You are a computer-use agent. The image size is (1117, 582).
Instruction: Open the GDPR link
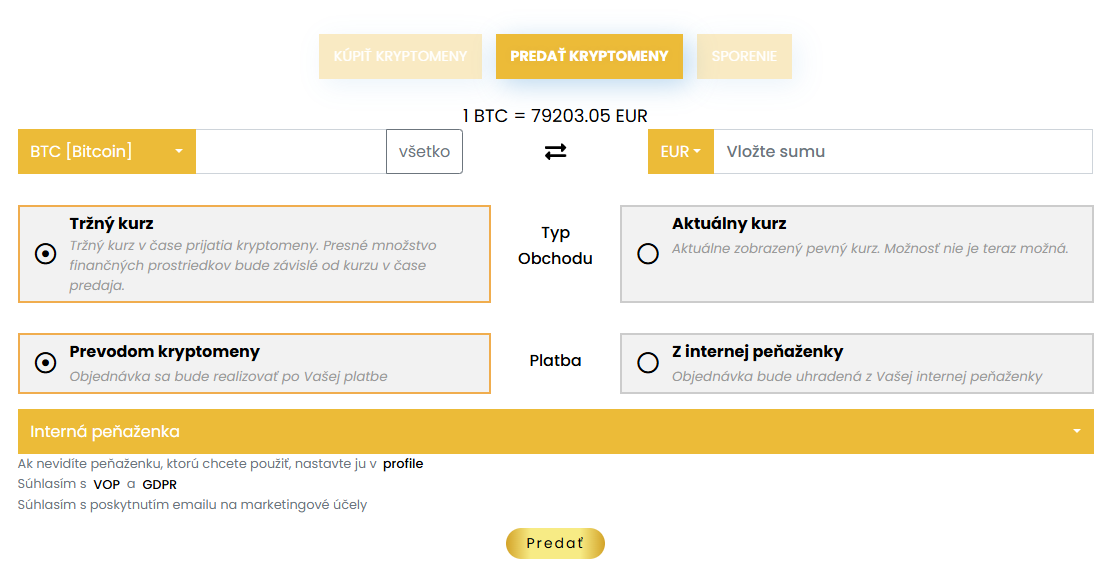click(x=160, y=485)
